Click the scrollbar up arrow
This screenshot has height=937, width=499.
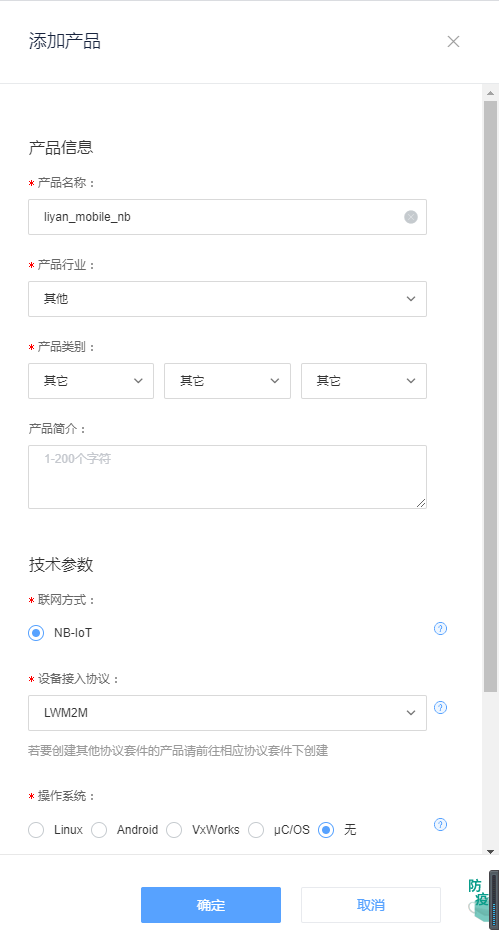490,93
